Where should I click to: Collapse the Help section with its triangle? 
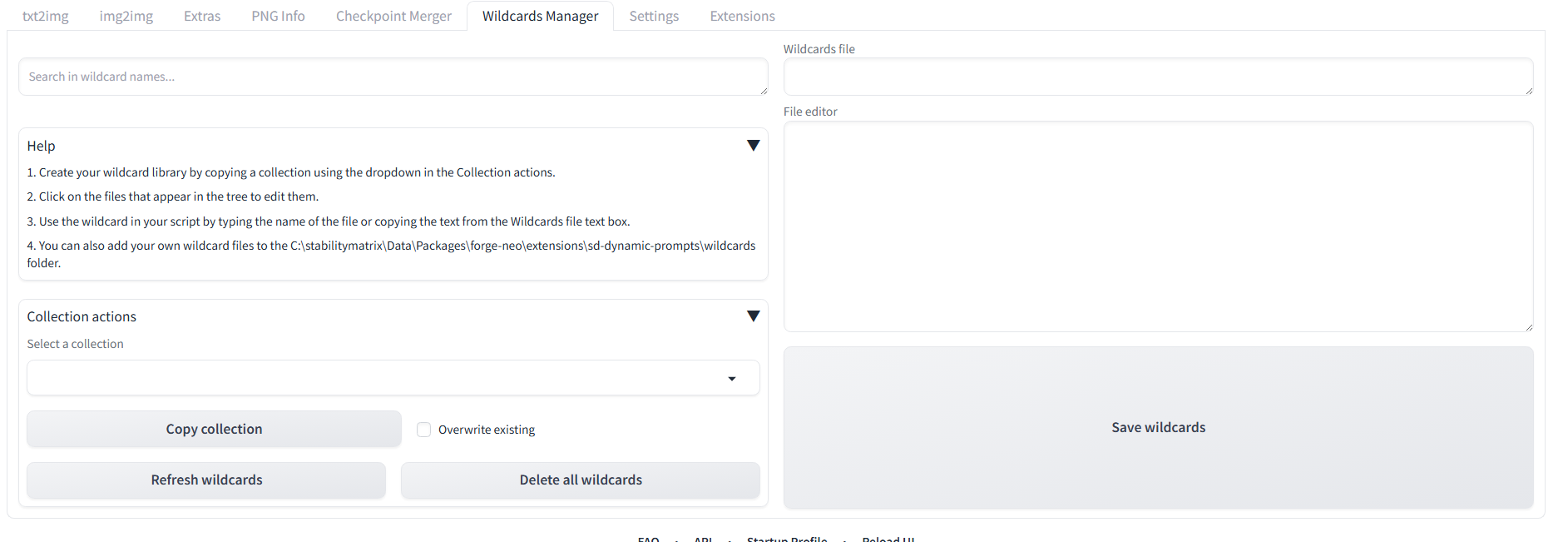point(753,146)
